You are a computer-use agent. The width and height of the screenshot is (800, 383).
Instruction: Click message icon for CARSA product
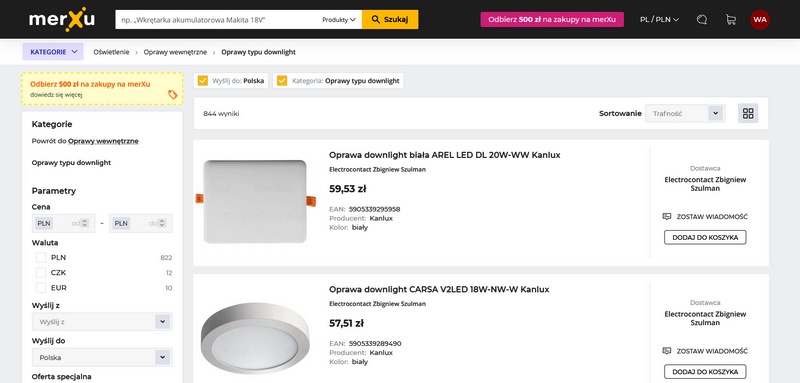click(666, 351)
